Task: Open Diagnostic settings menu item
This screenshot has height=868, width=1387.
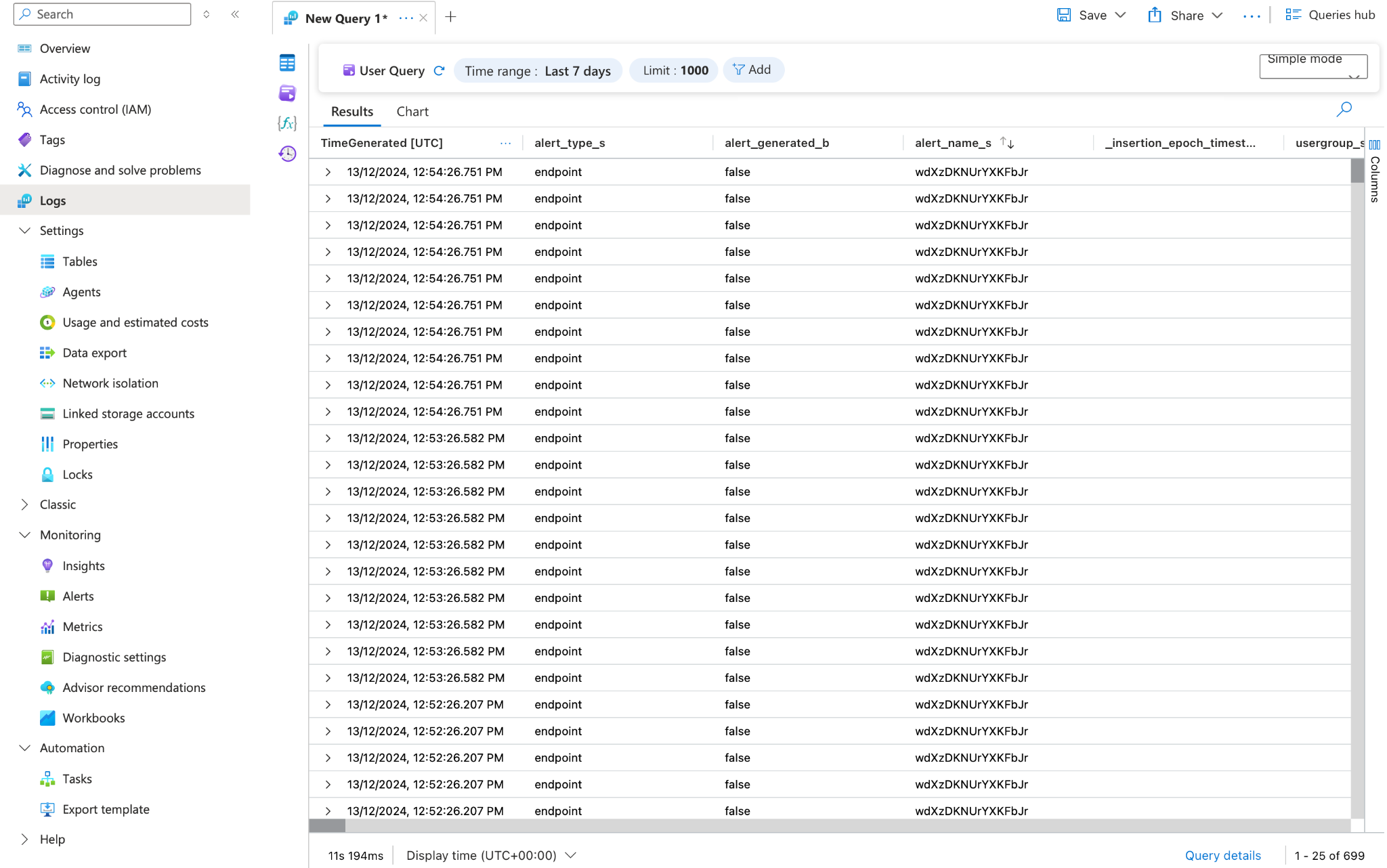Action: [114, 657]
